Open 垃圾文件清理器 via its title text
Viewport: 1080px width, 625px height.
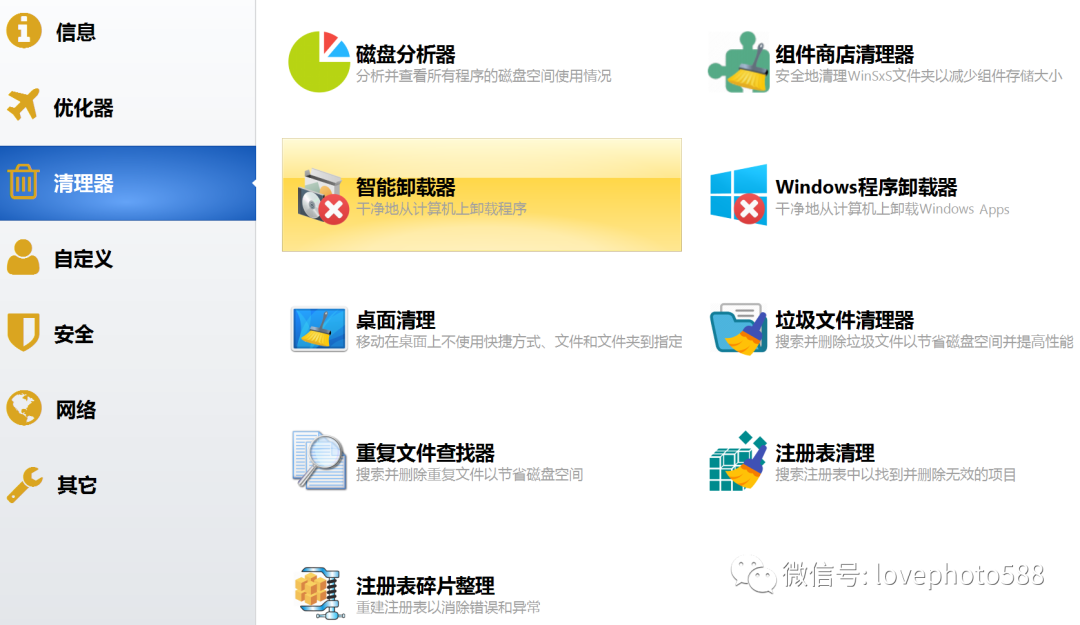(x=844, y=320)
